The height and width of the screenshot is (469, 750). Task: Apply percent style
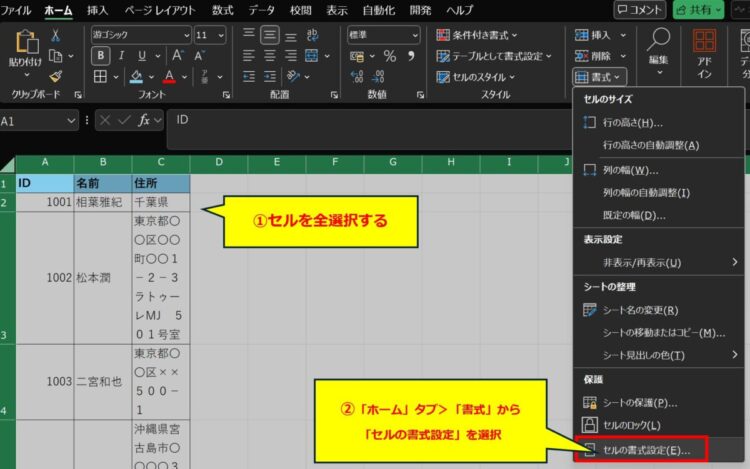390,56
